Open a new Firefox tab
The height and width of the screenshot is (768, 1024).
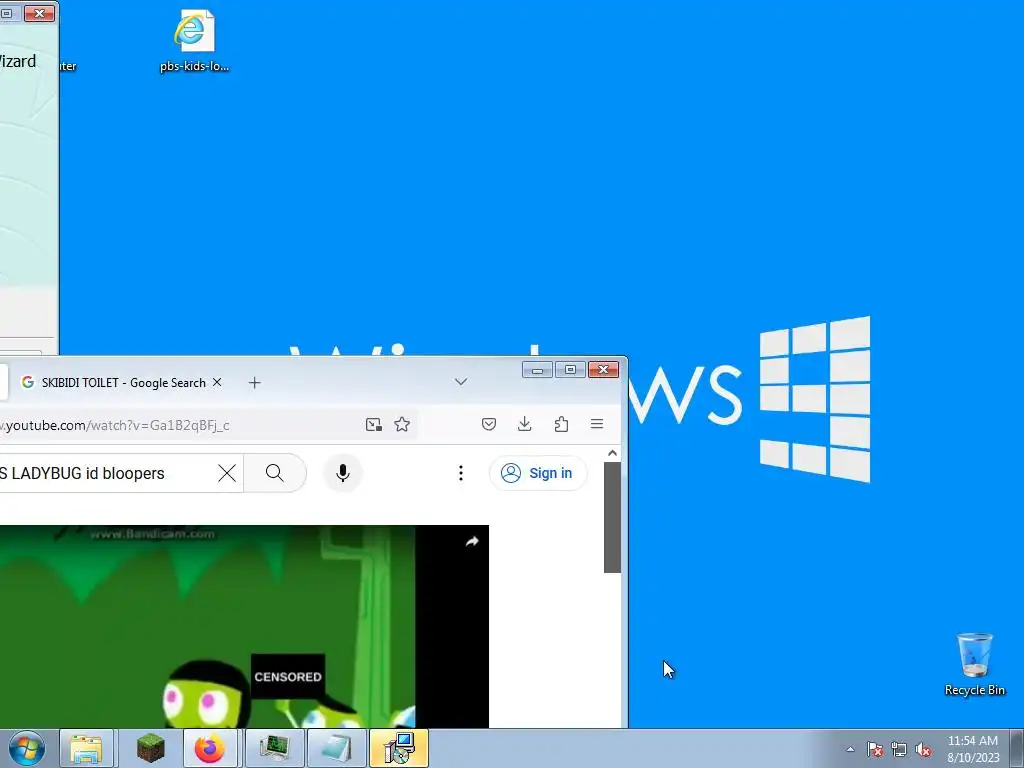pos(255,383)
